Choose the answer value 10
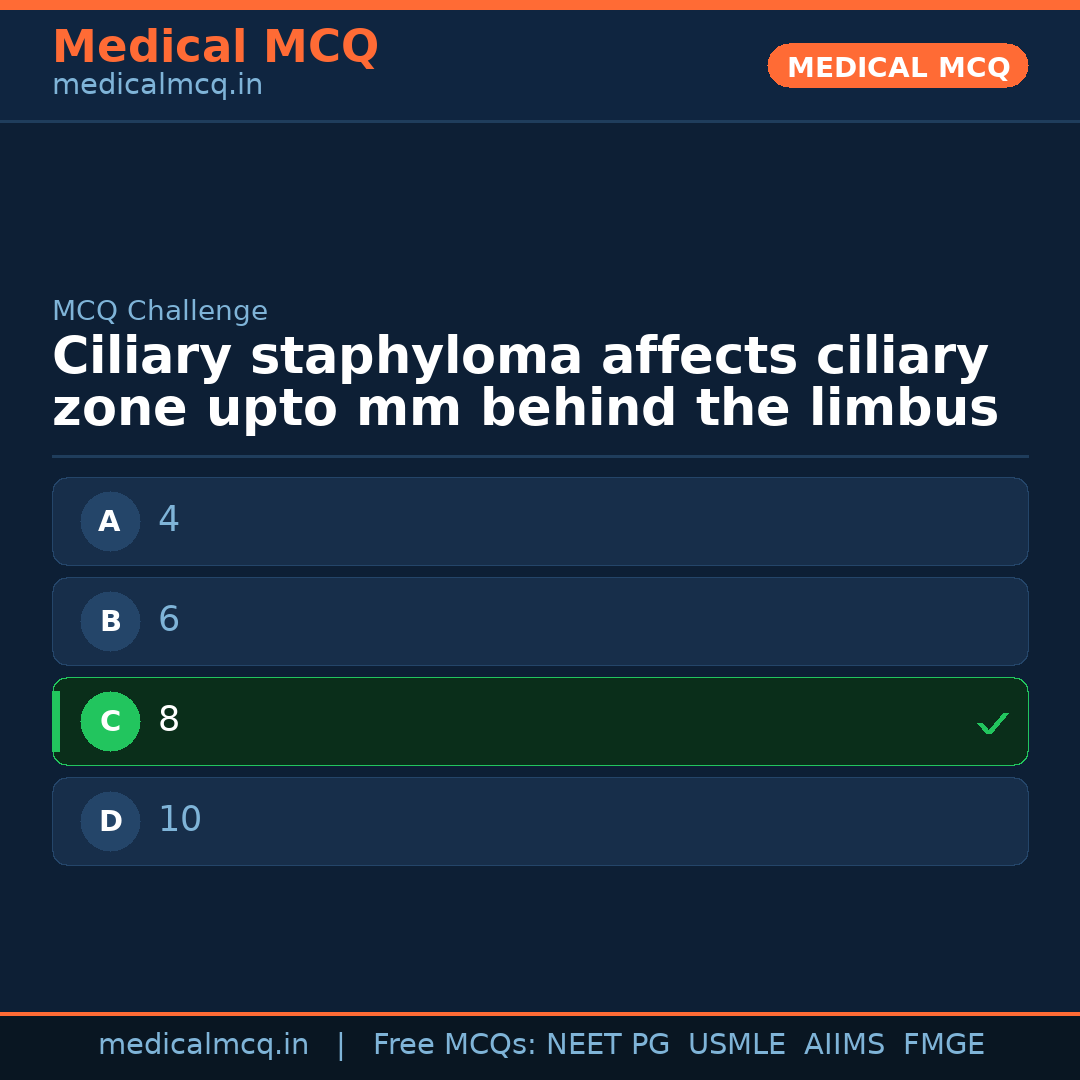 [x=180, y=820]
